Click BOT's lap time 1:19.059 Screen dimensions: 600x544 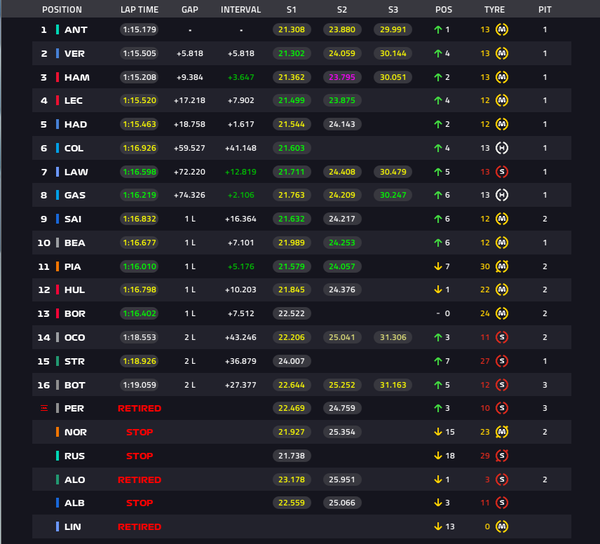coord(139,385)
